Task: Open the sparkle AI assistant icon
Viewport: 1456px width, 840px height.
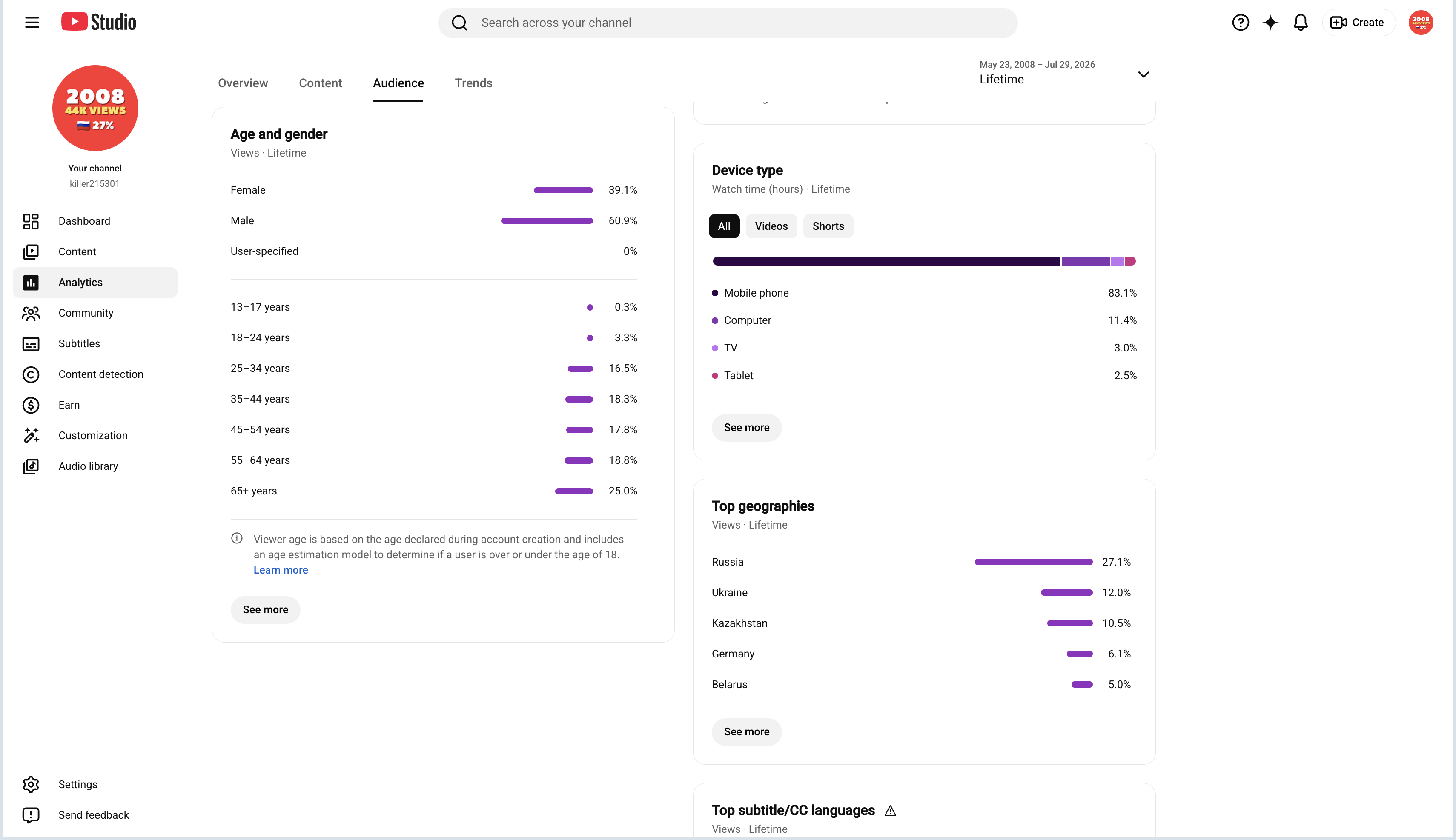Action: [1270, 23]
